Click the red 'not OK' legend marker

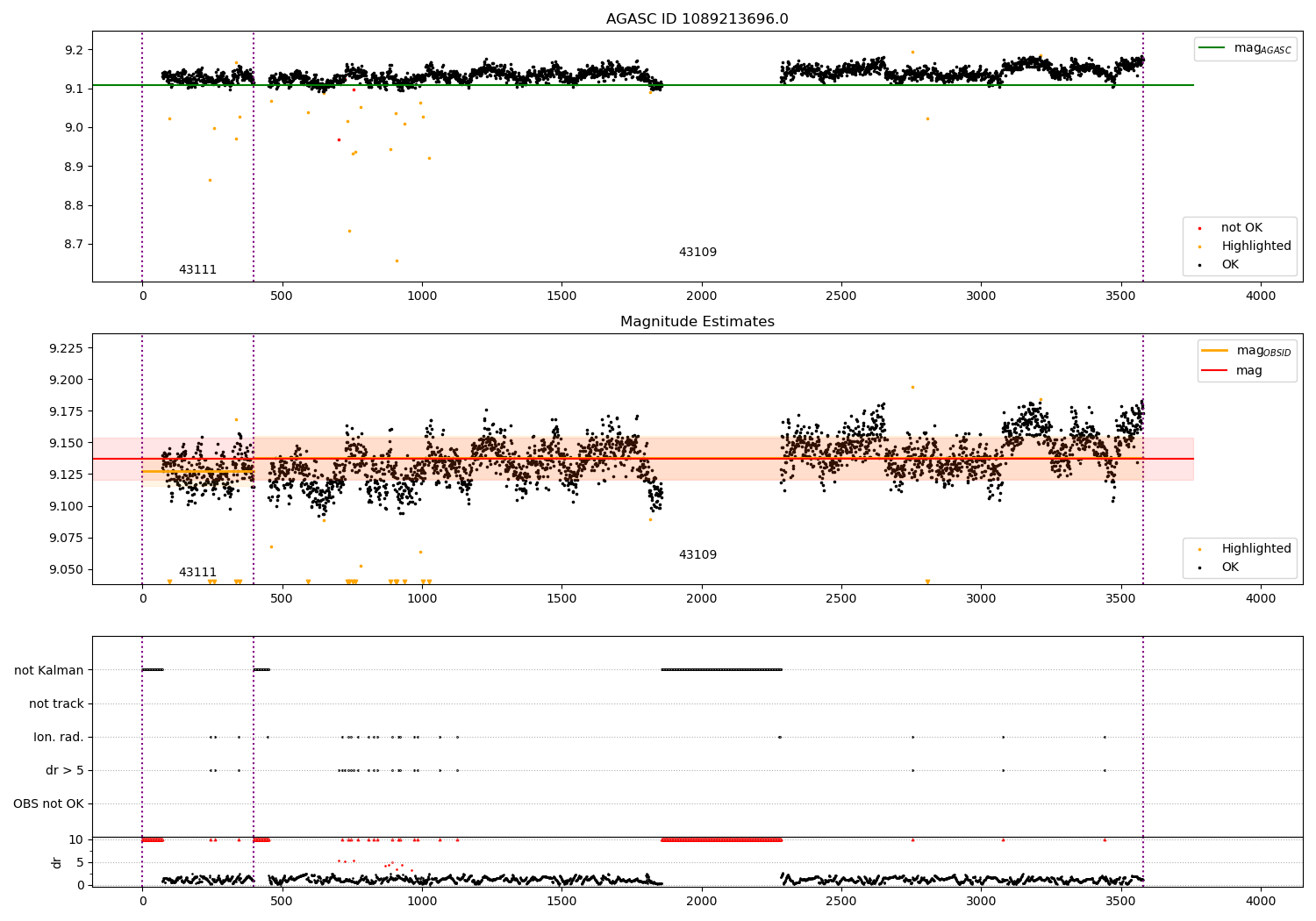pyautogui.click(x=1199, y=228)
